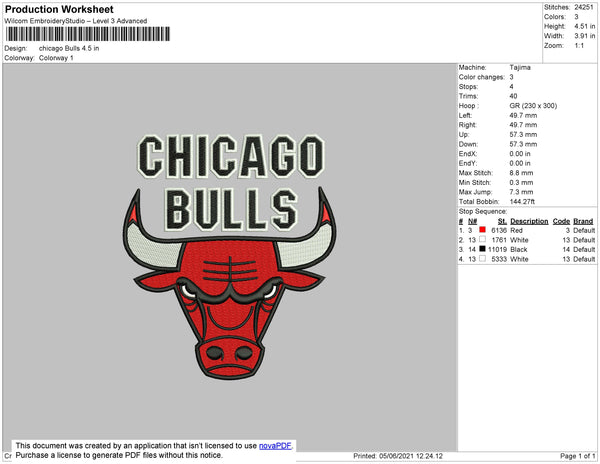Select the Min Stitch value 0.3 mm
The width and height of the screenshot is (600, 464).
(x=521, y=182)
